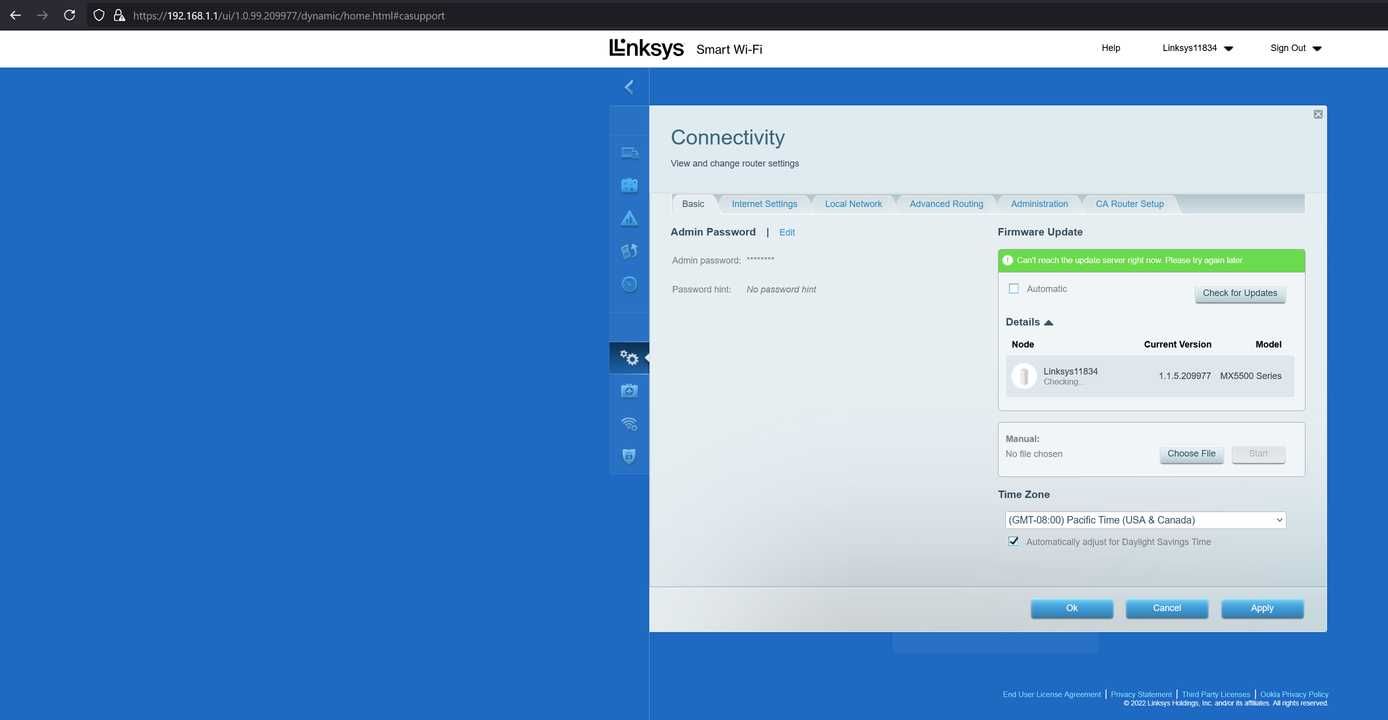1388x720 pixels.
Task: Open the Sign Out dropdown
Action: pyautogui.click(x=1296, y=48)
